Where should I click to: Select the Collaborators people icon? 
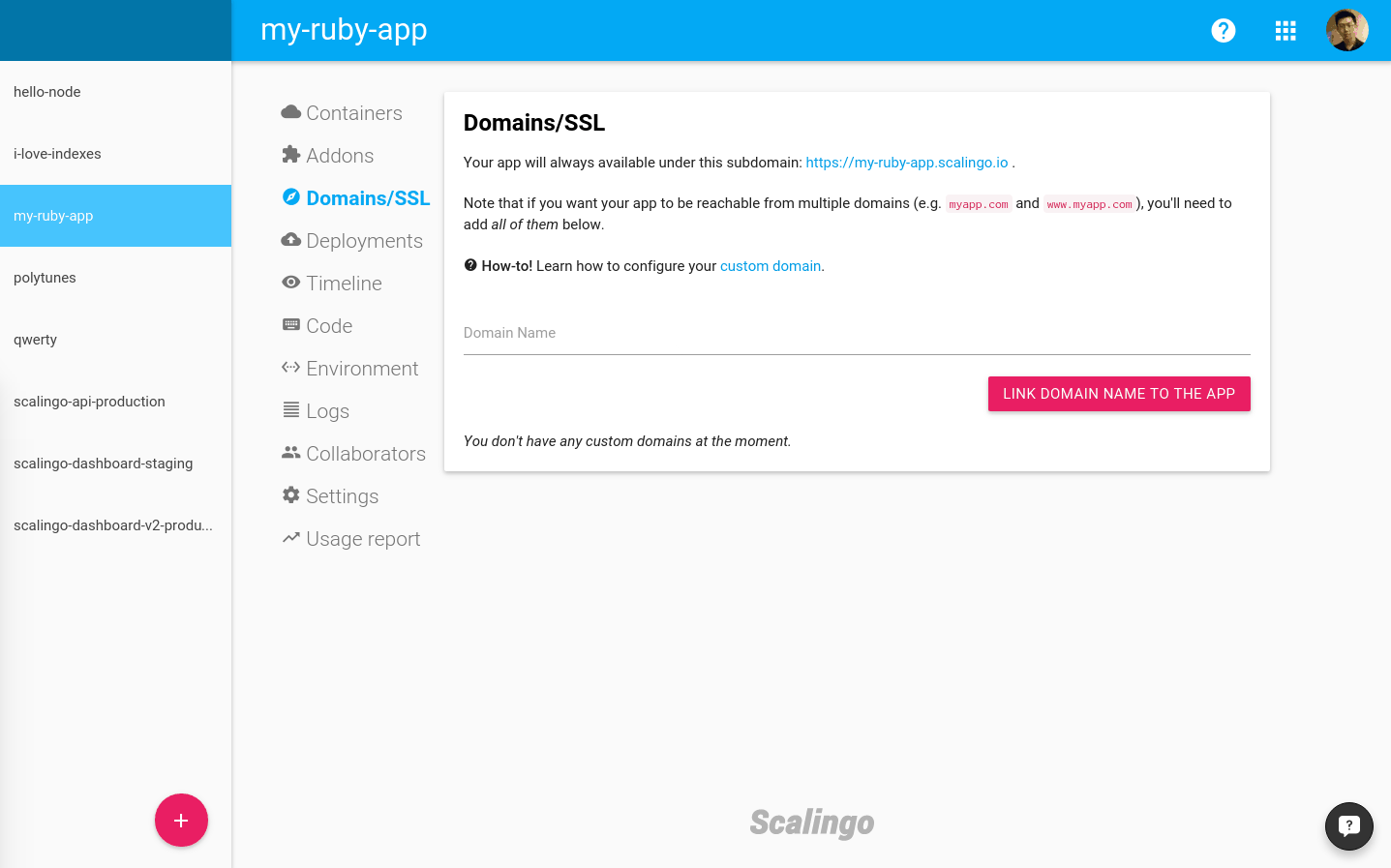click(x=291, y=453)
